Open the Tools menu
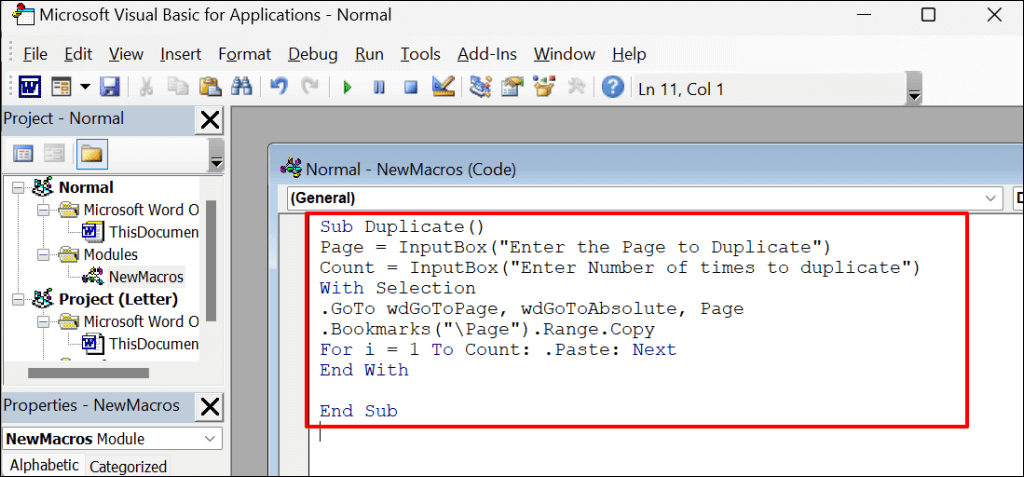Image resolution: width=1024 pixels, height=477 pixels. click(x=420, y=54)
